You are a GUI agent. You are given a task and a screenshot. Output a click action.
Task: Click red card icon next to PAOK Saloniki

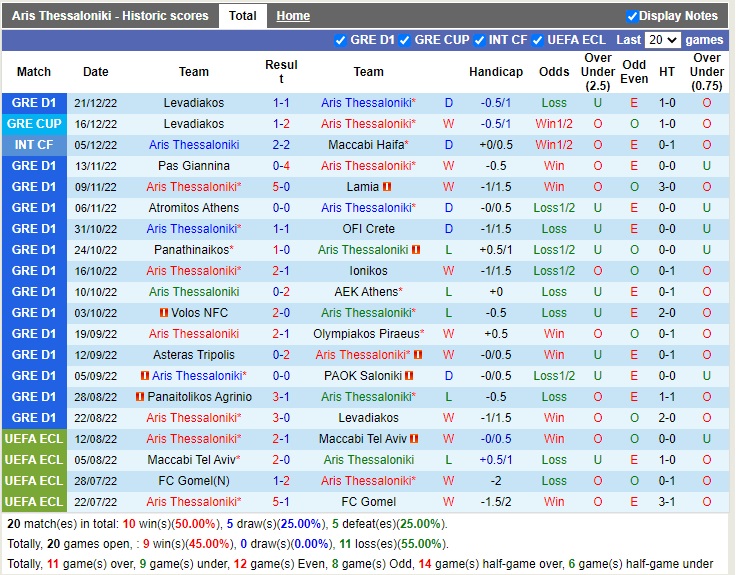(409, 376)
